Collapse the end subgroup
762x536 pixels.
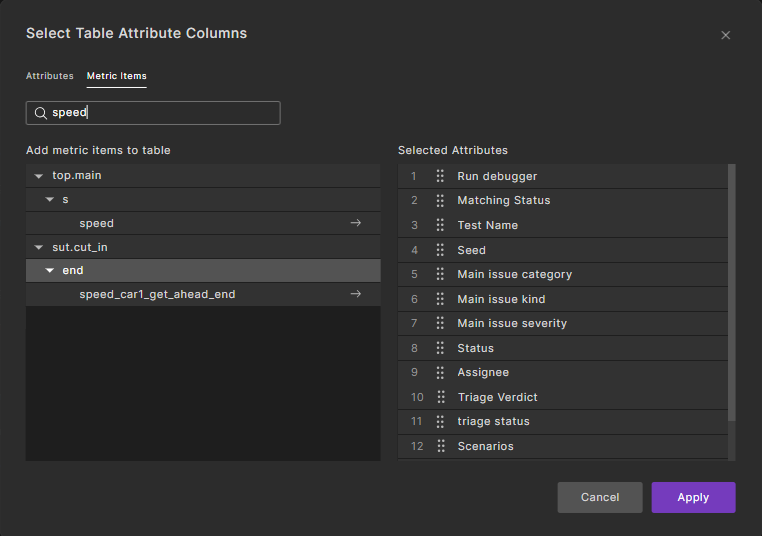click(50, 271)
